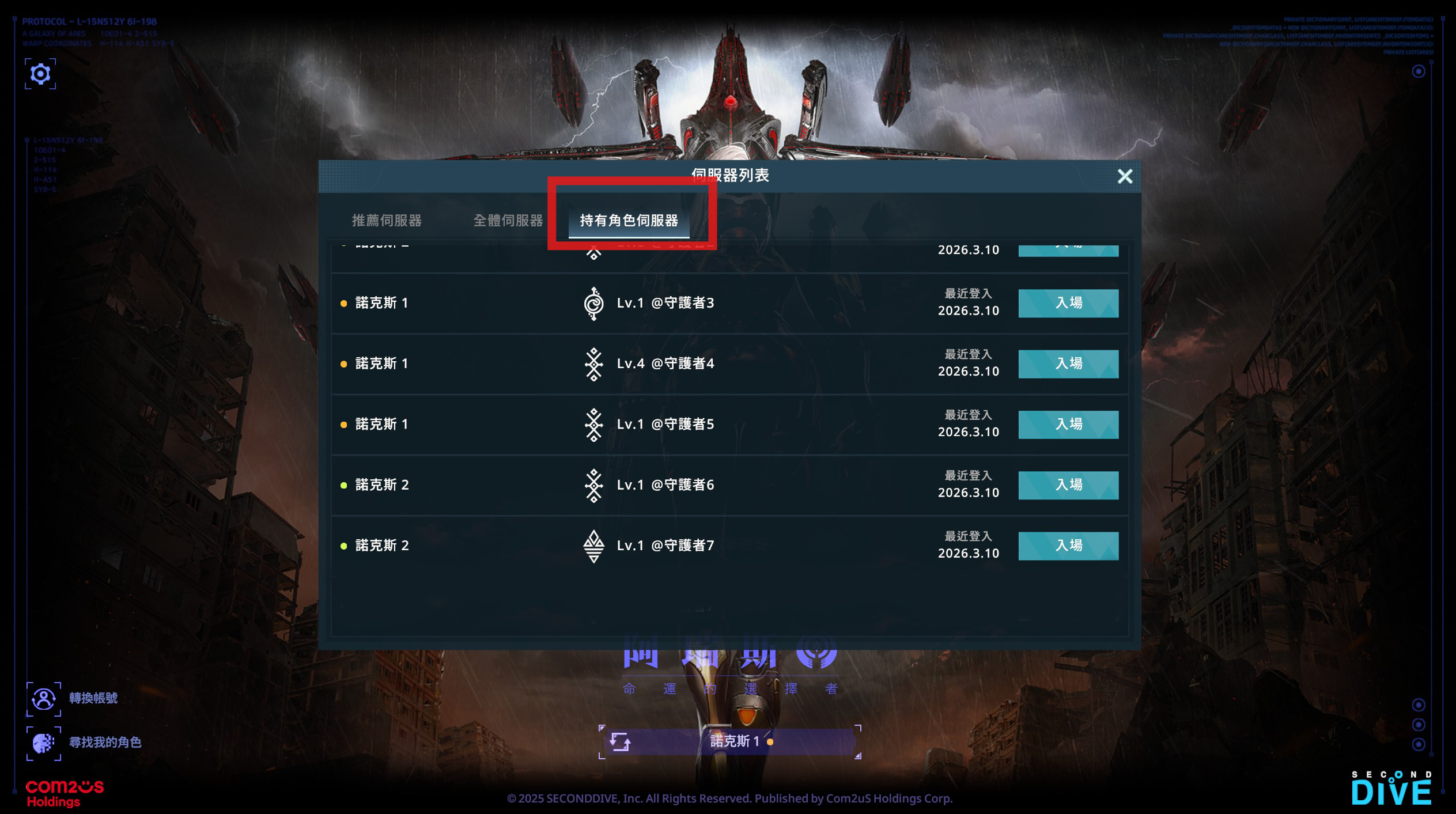Click the class emblem beside 守護者7
1456x814 pixels.
click(x=593, y=546)
